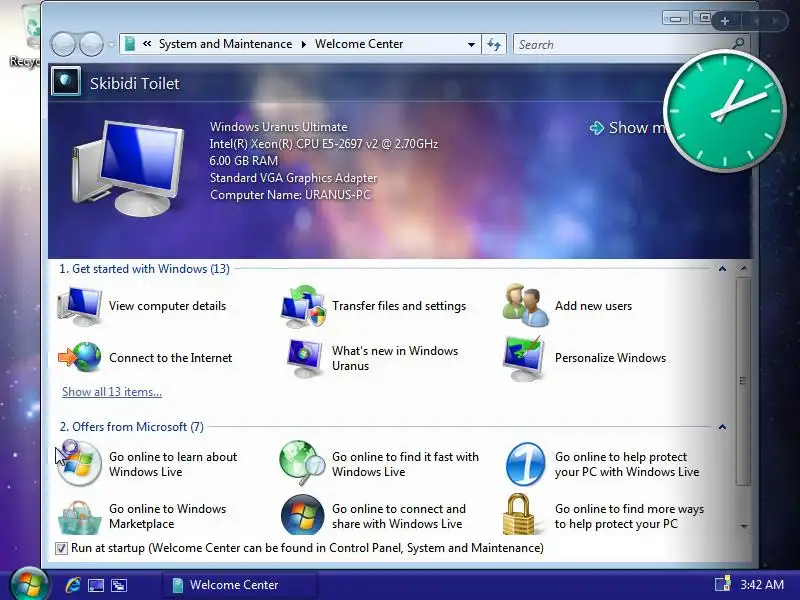This screenshot has width=800, height=600.
Task: Click the Add new users icon
Action: (x=526, y=306)
